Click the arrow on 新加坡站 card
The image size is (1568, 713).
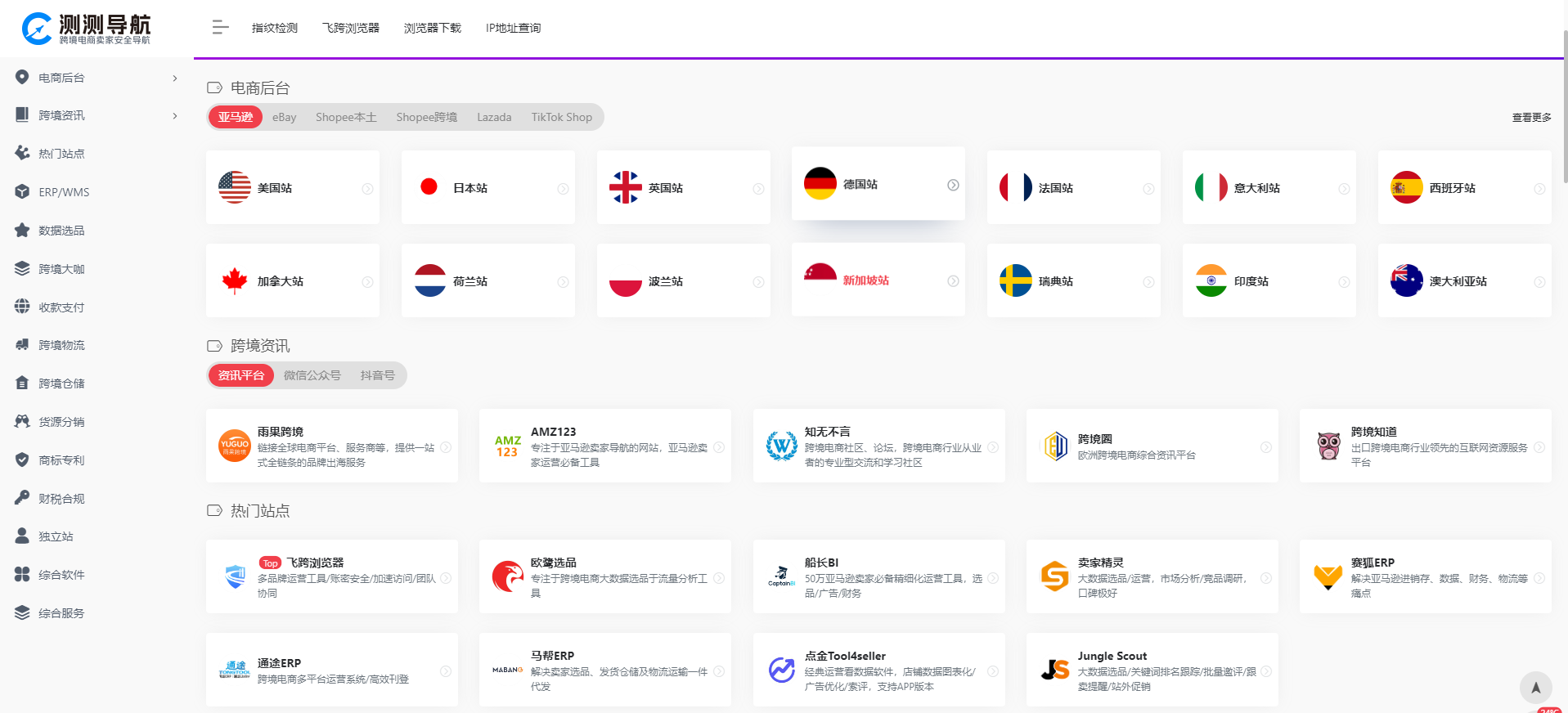[x=953, y=280]
